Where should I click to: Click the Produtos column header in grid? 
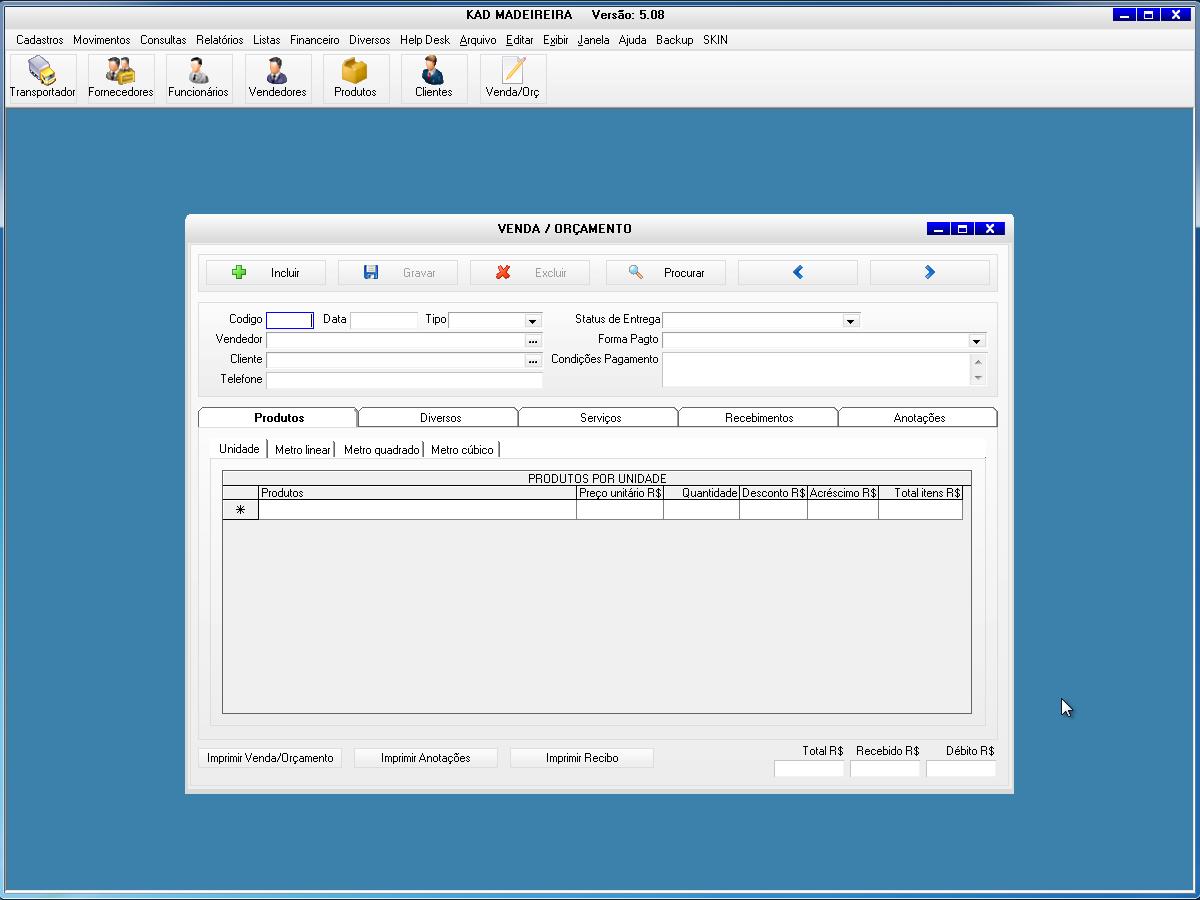click(x=417, y=493)
